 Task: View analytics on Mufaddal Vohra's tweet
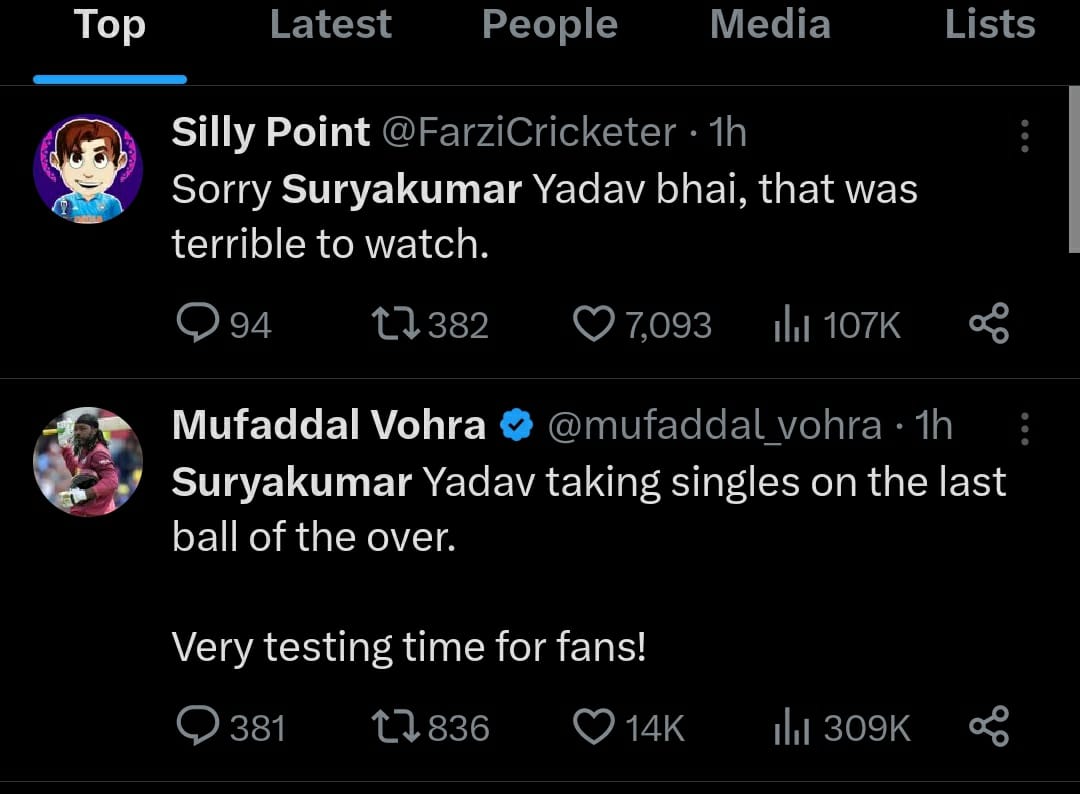click(791, 728)
